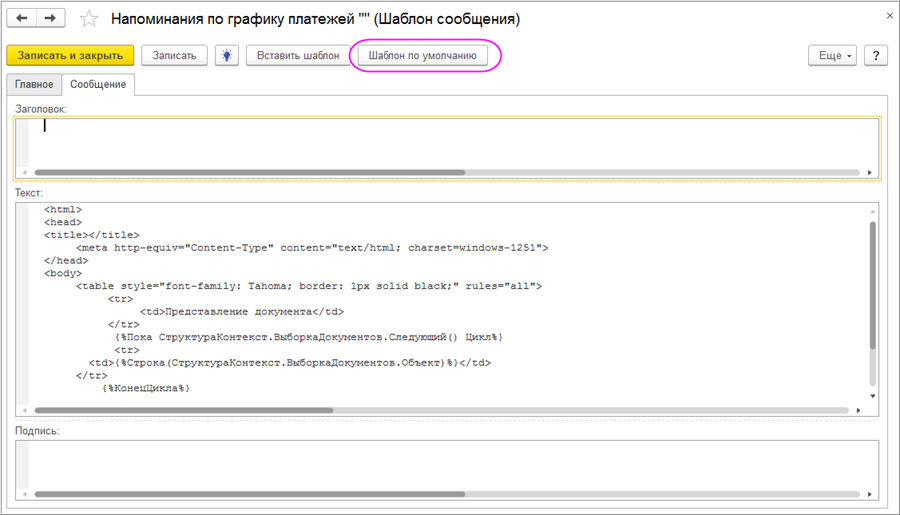Add form to favorites with star icon

[89, 20]
